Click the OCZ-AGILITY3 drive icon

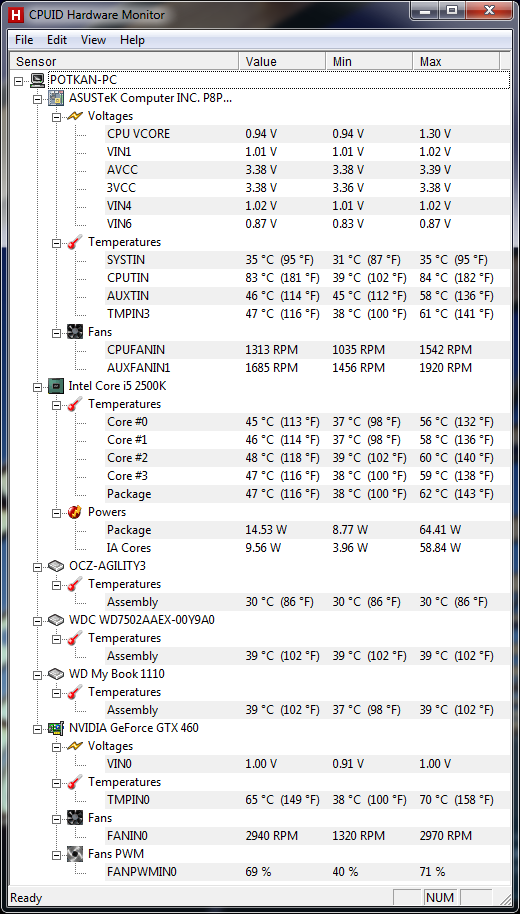point(56,565)
